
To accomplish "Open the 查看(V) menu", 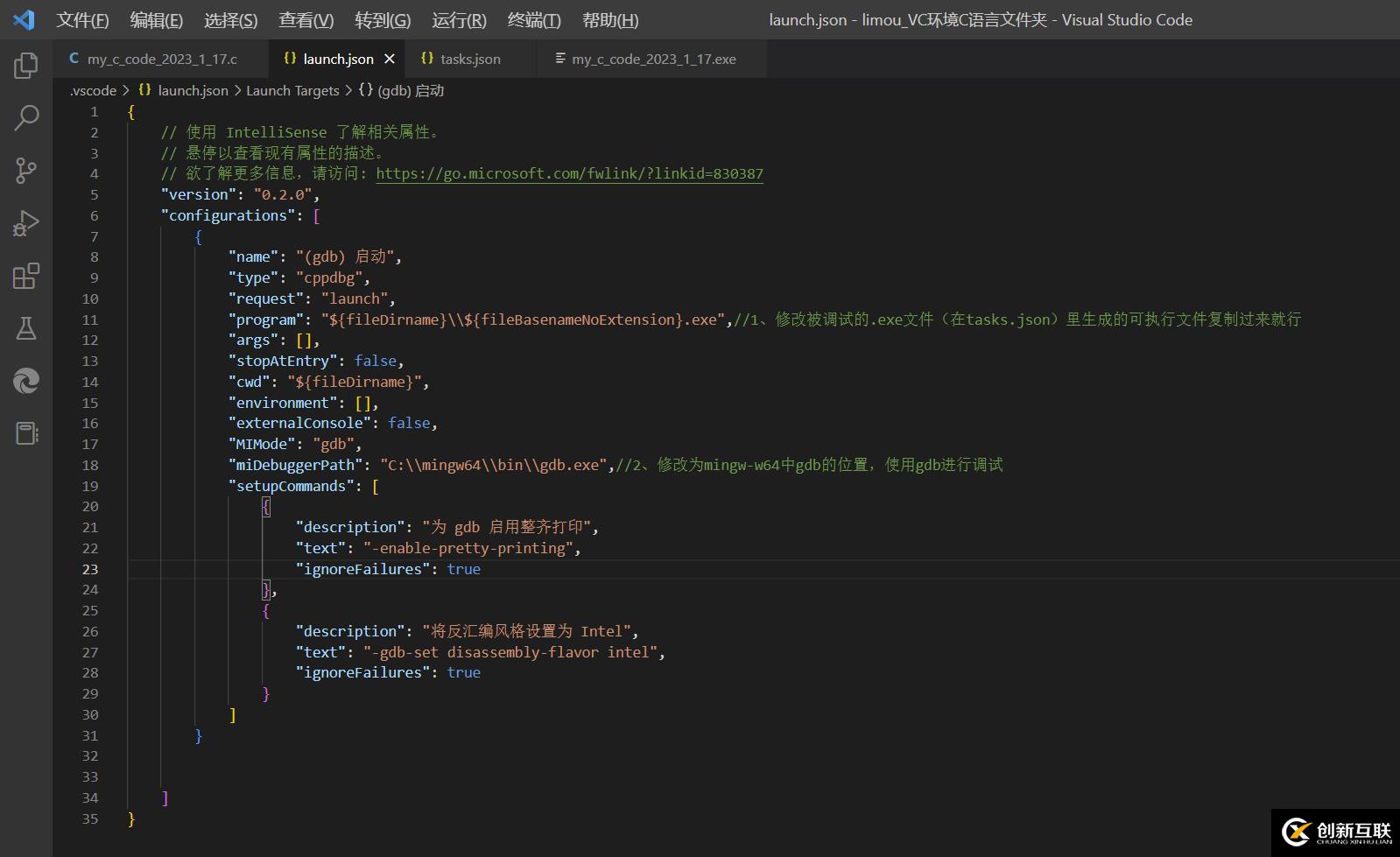I will point(306,20).
